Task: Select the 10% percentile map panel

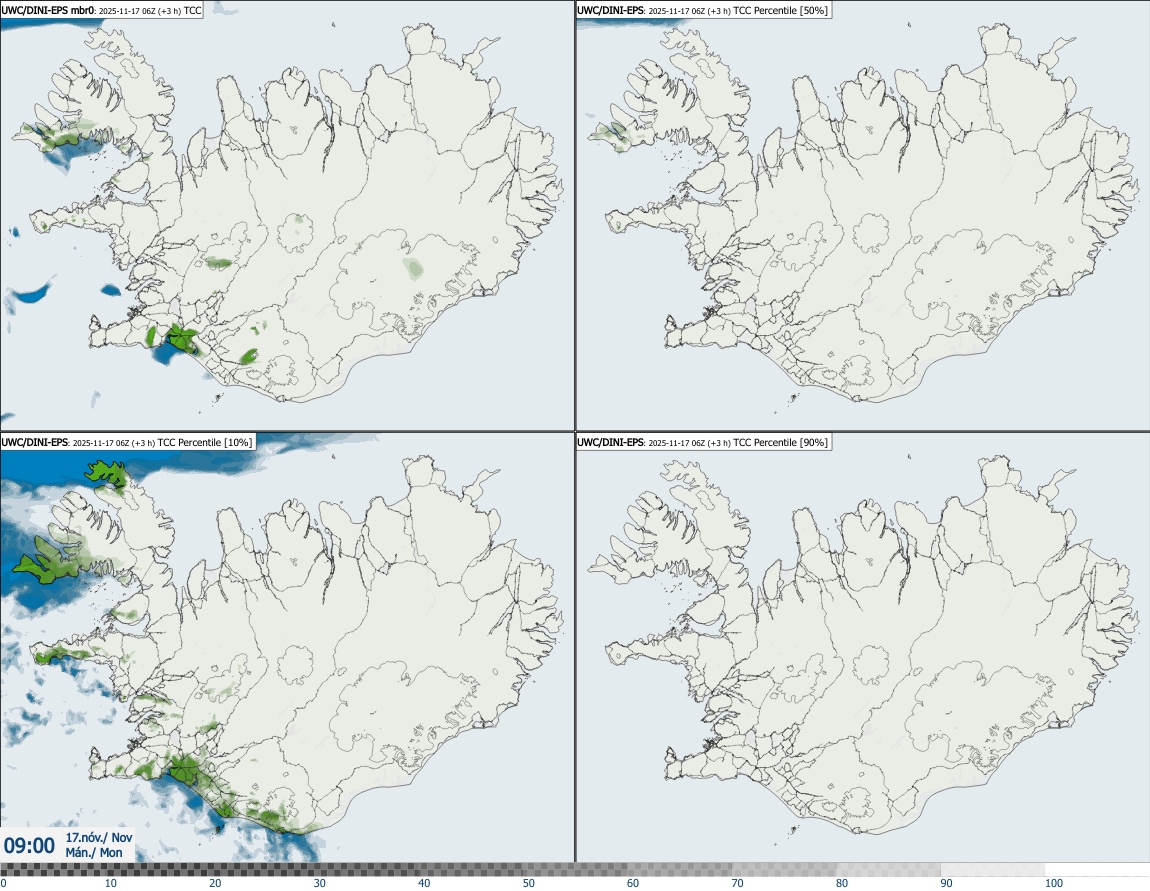Action: (x=287, y=647)
